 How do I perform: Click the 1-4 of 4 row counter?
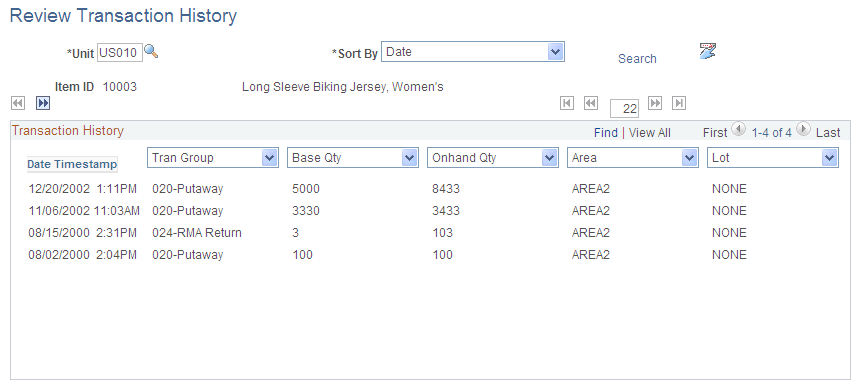click(771, 132)
